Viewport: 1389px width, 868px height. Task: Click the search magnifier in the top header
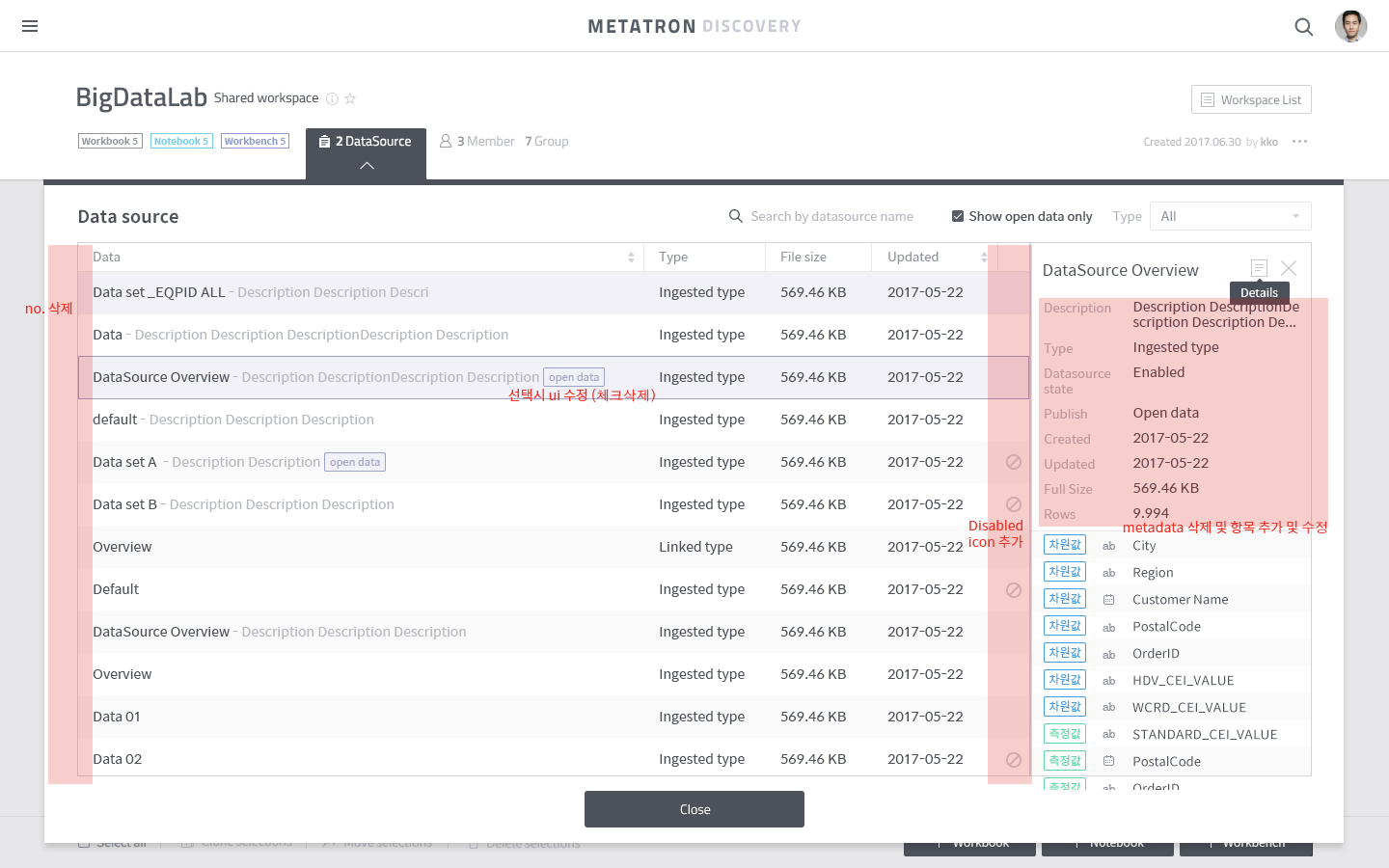[1303, 27]
